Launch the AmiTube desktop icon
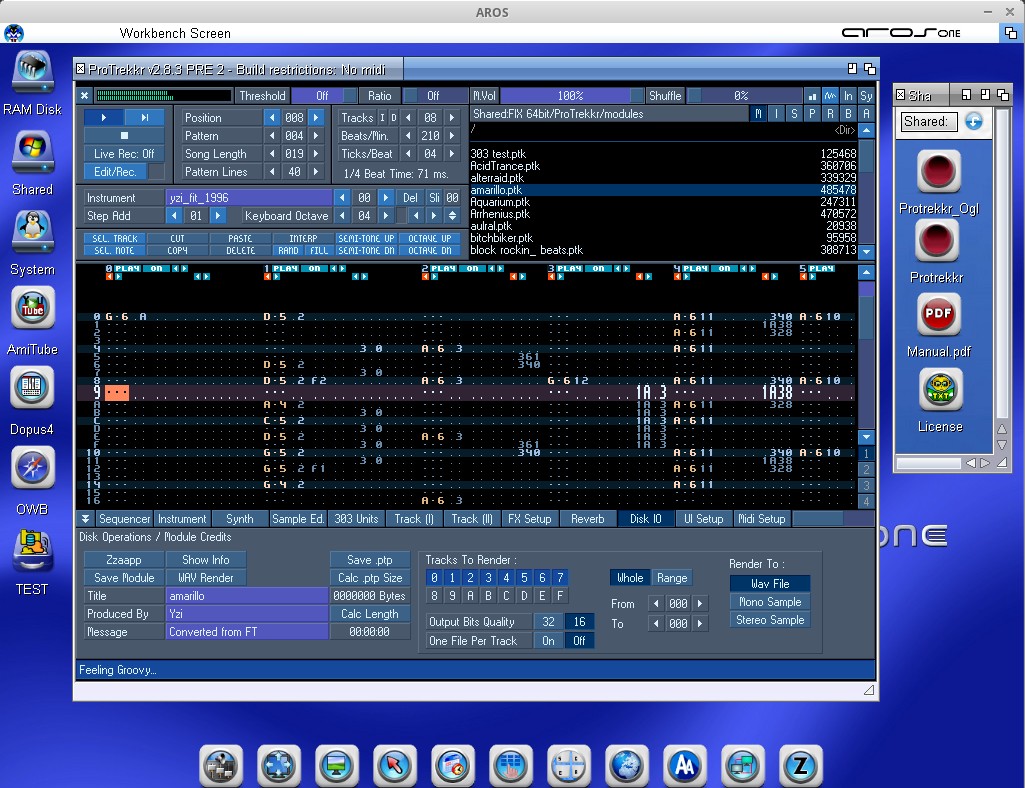 click(32, 308)
